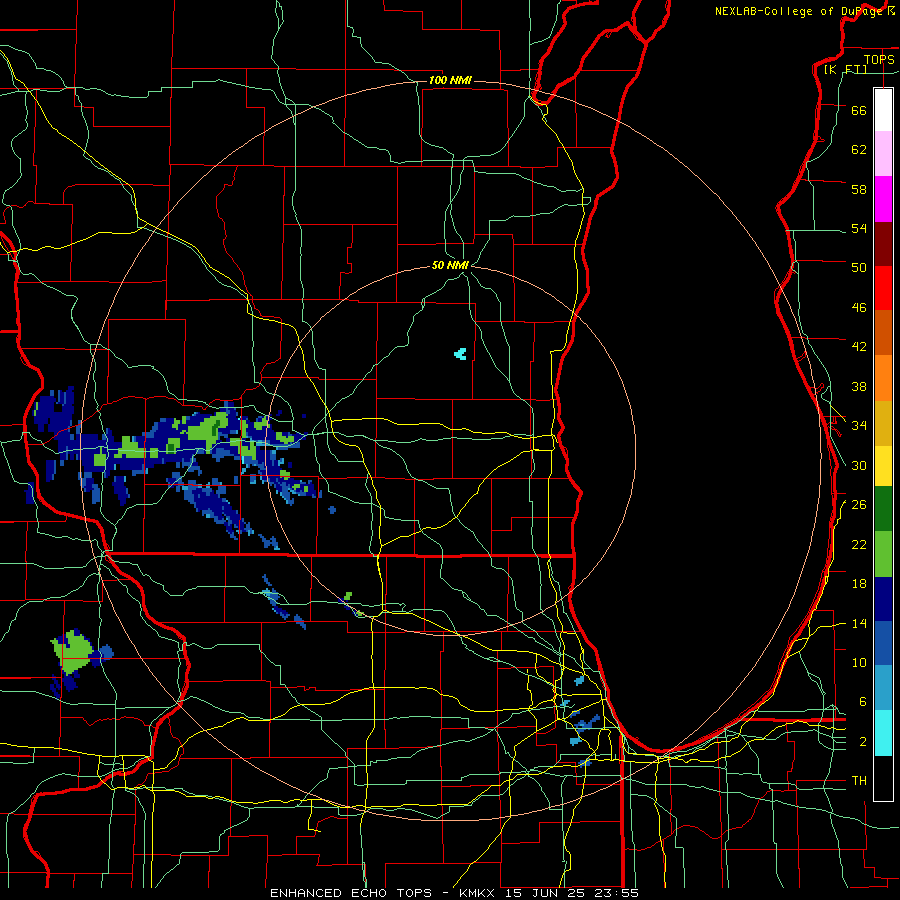This screenshot has height=900, width=900.
Task: Click the 'KMKX' radar site identifier
Action: coord(479,893)
